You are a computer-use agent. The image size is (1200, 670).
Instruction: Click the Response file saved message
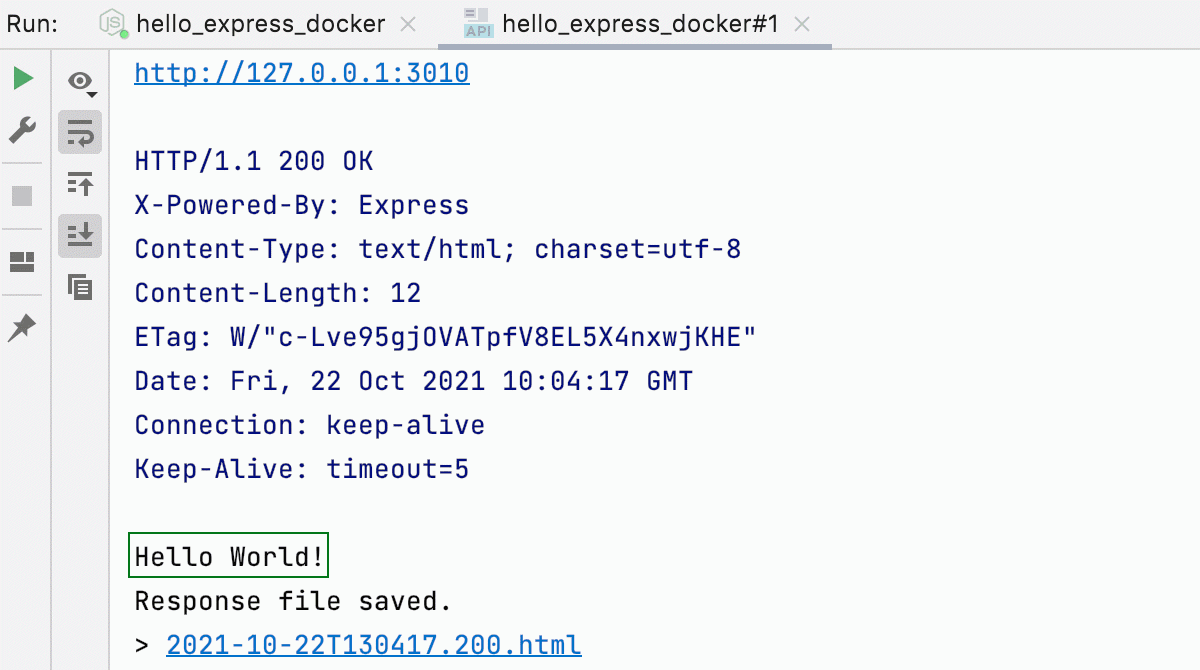293,600
